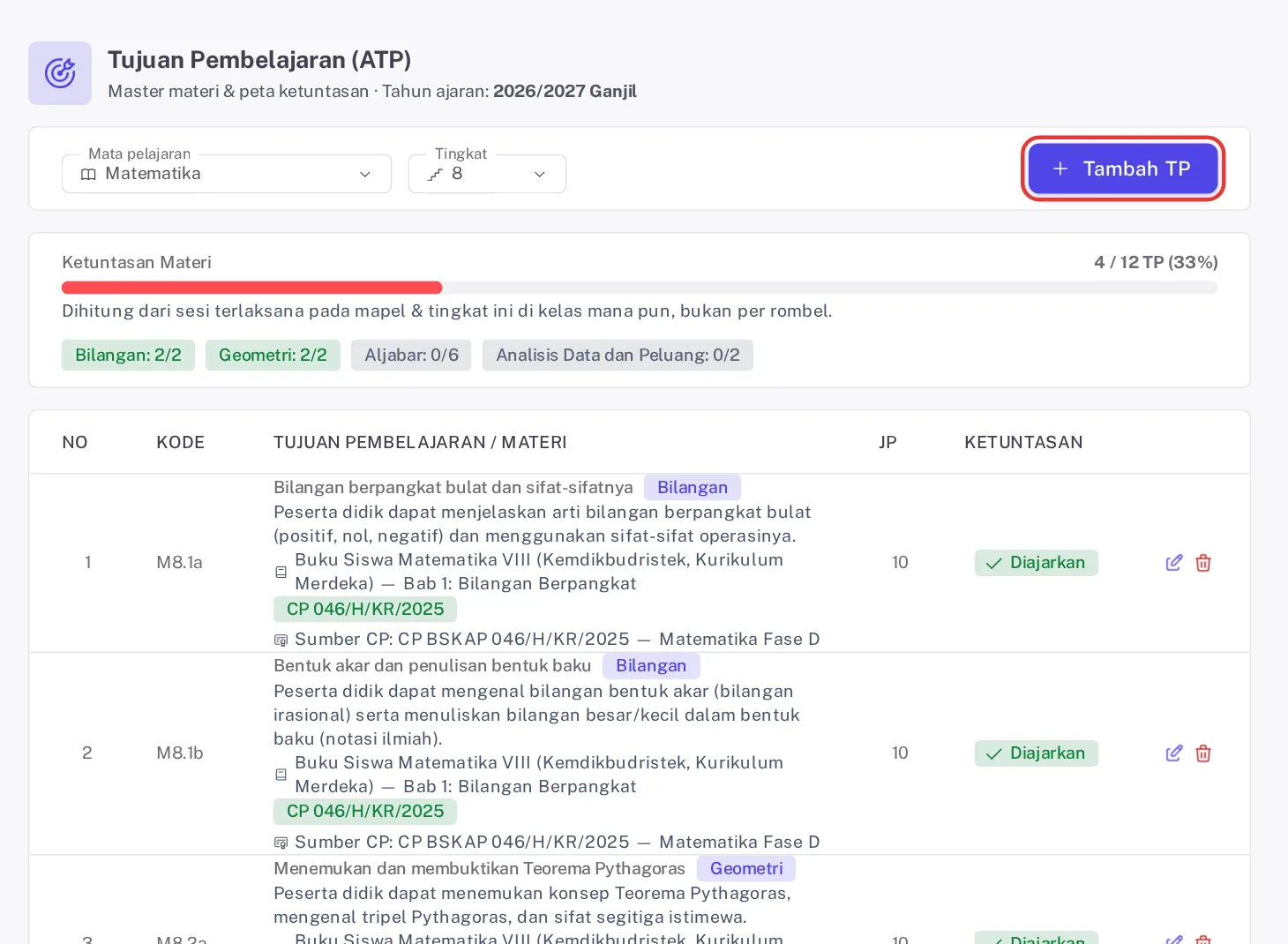Click the Geometri tag on Teorema Pythagoras row
Screen dimensions: 1288x944
pos(746,868)
